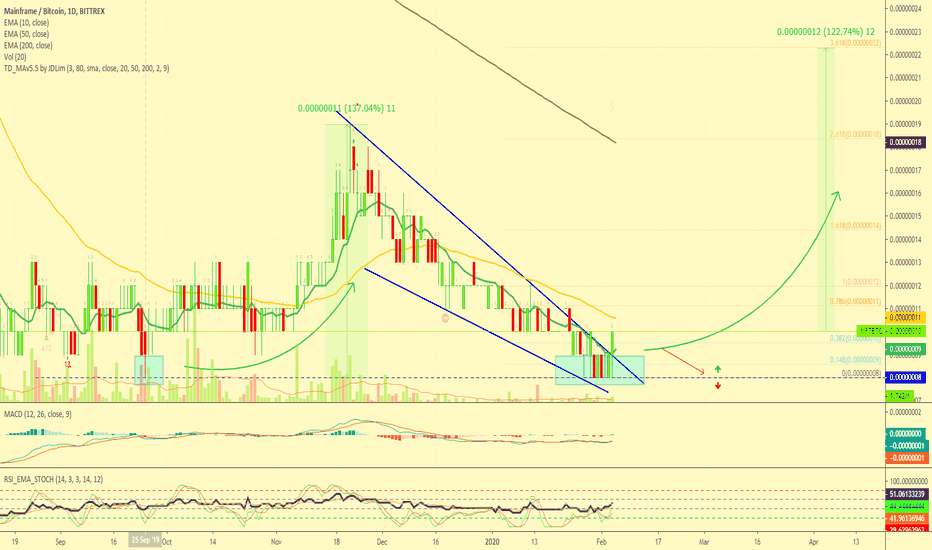Image resolution: width=932 pixels, height=550 pixels.
Task: Click the 0.00000021 price scale tick
Action: (x=907, y=78)
